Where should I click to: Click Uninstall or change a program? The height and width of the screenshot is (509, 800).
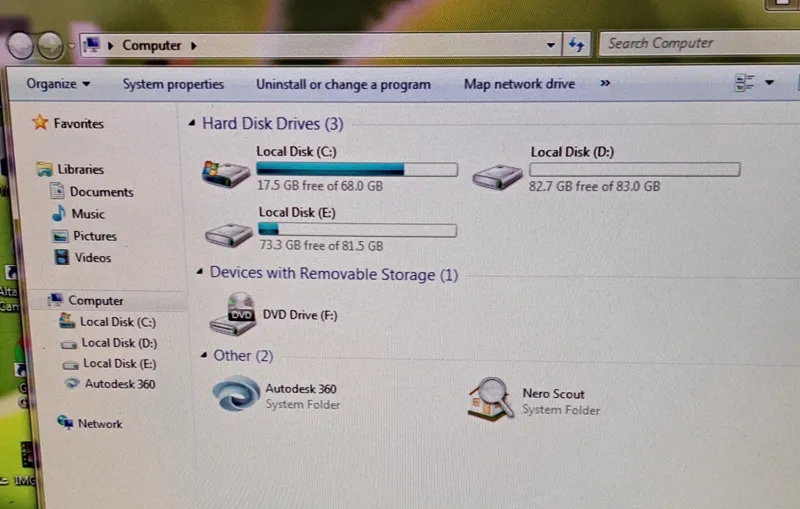(x=343, y=84)
